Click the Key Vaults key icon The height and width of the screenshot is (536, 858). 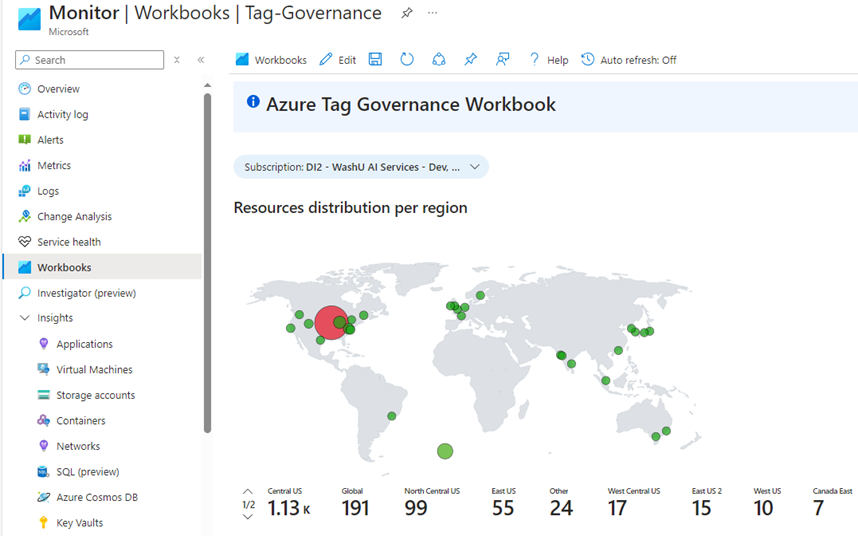tap(44, 522)
